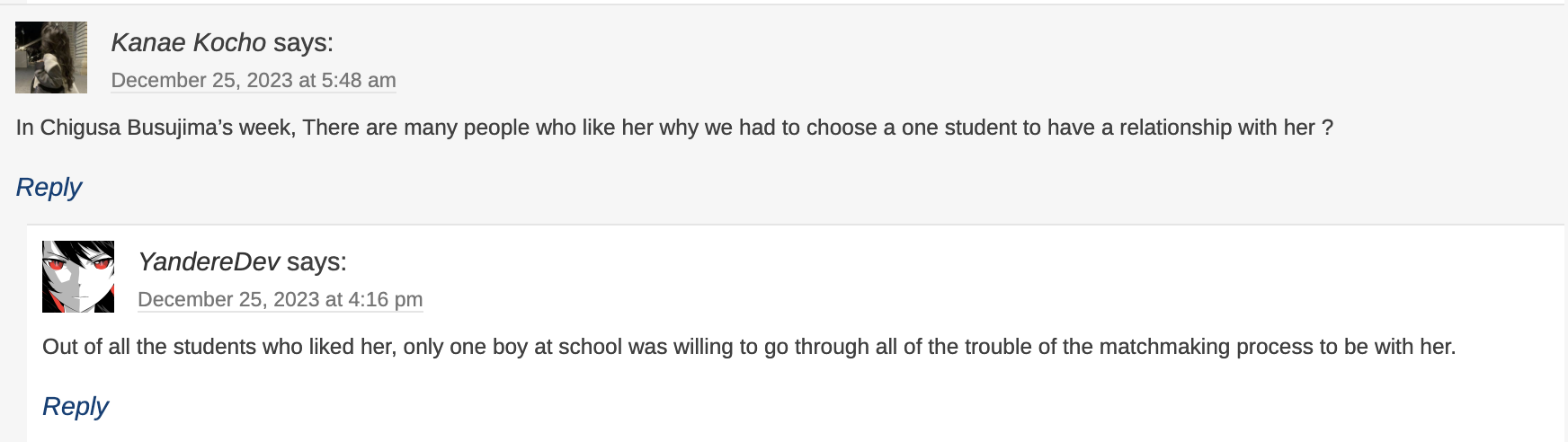The width and height of the screenshot is (1568, 442).
Task: Click "says:" next to Kanae Kocho
Action: [304, 42]
